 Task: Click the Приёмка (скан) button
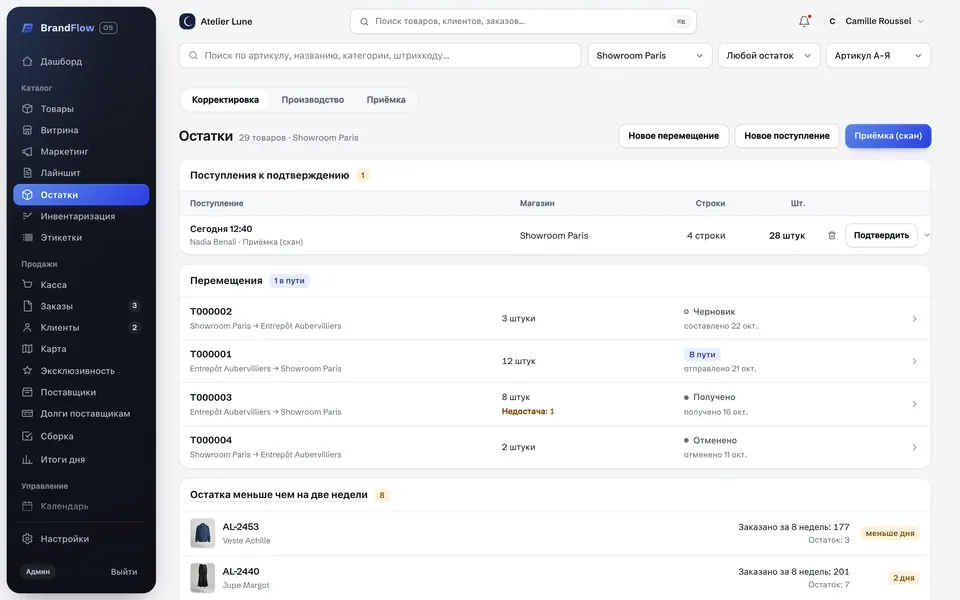tap(888, 136)
